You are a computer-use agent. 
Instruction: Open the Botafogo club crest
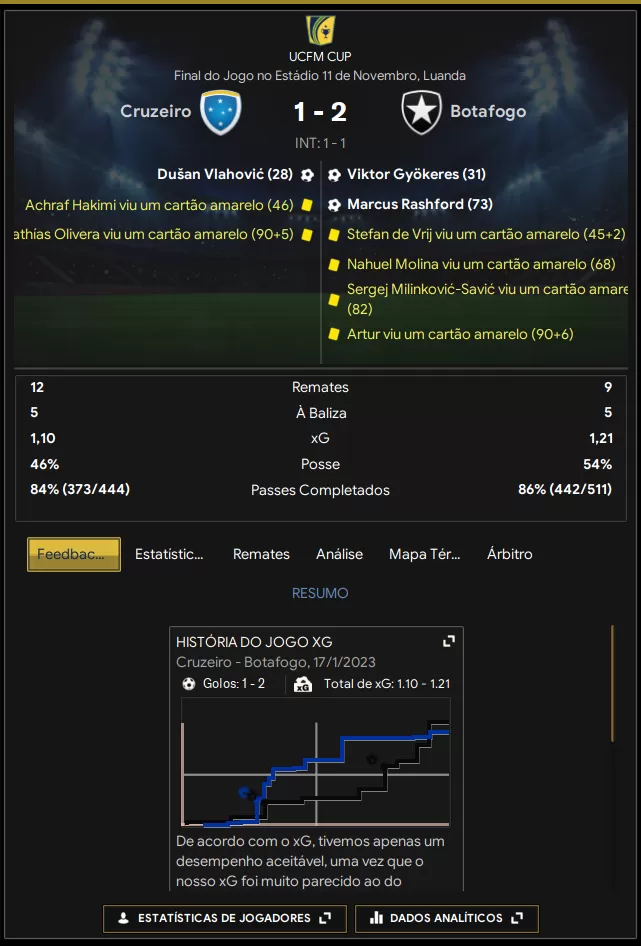click(x=421, y=112)
